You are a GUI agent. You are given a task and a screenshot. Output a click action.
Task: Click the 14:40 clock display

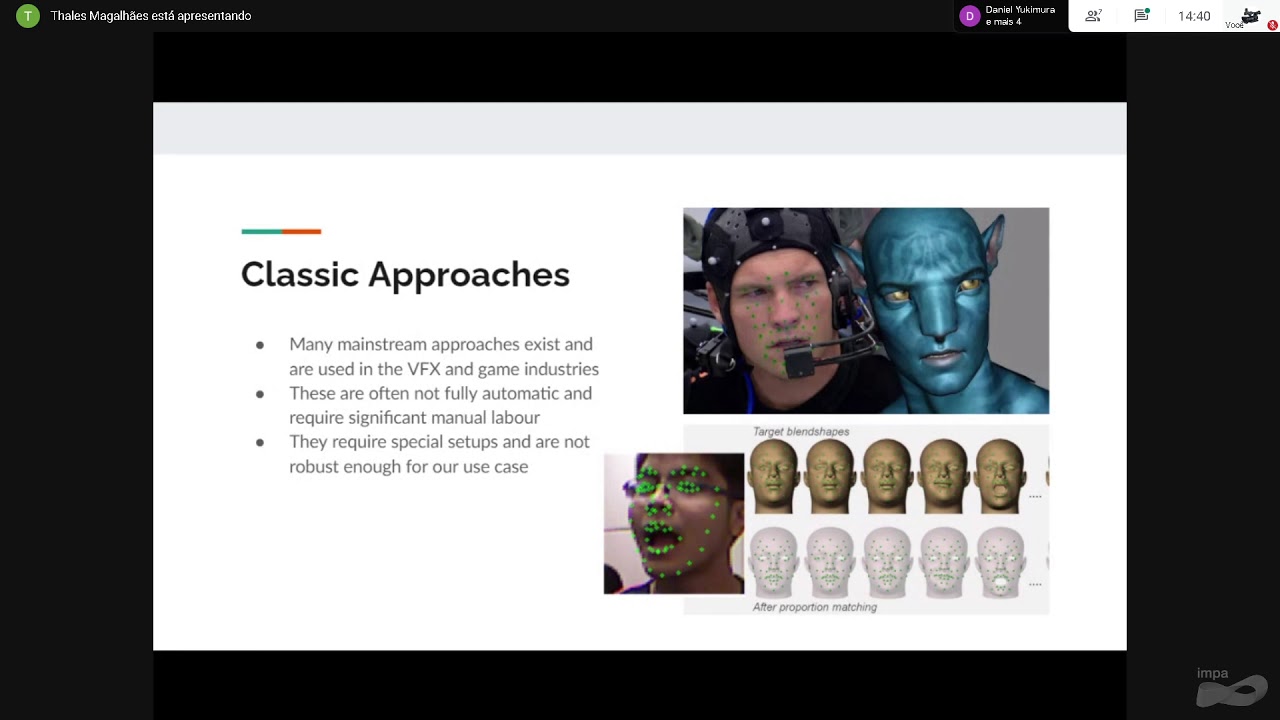(x=1194, y=16)
